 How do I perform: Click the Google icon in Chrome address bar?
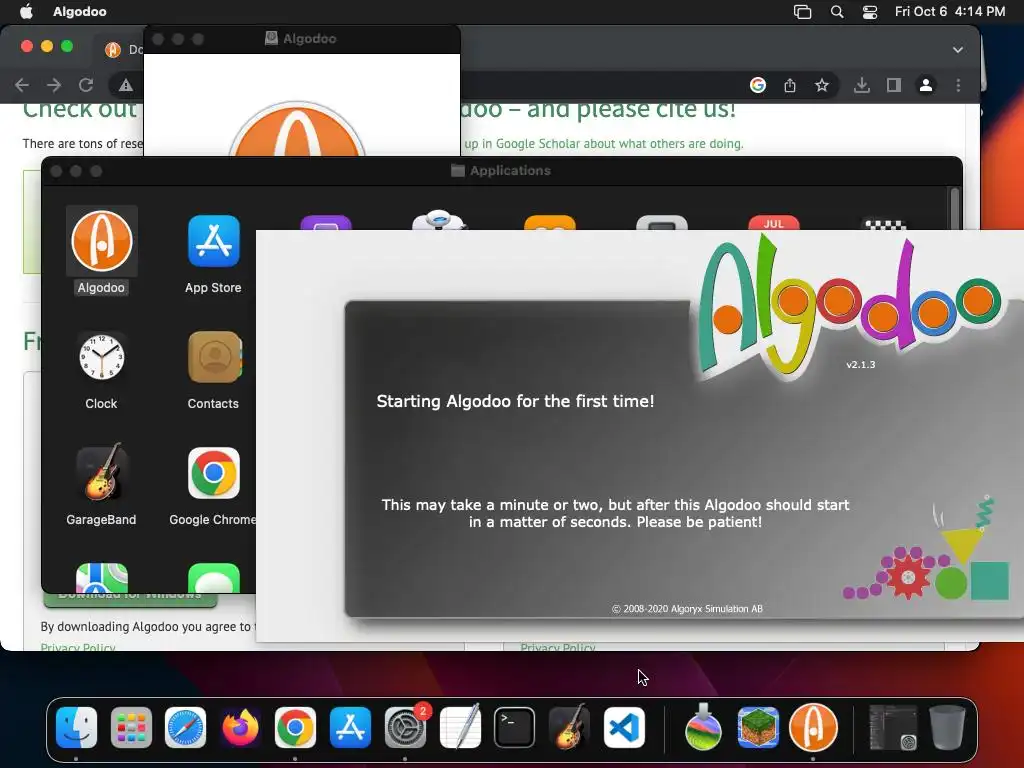758,85
